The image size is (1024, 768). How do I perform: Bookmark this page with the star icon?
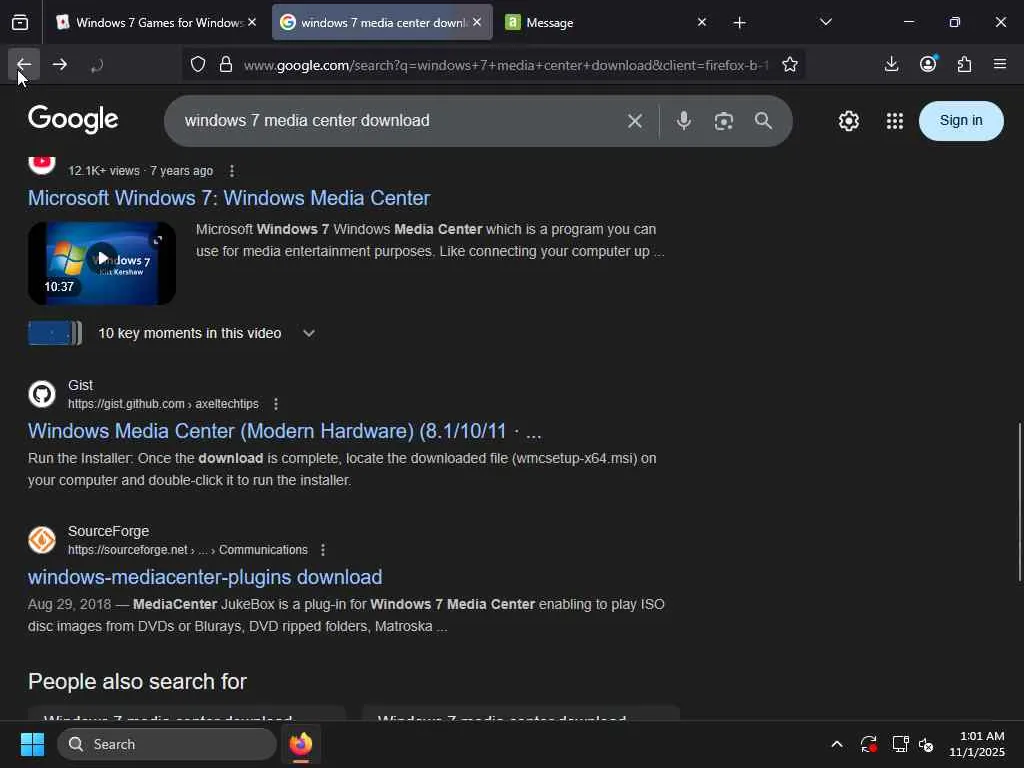click(790, 65)
